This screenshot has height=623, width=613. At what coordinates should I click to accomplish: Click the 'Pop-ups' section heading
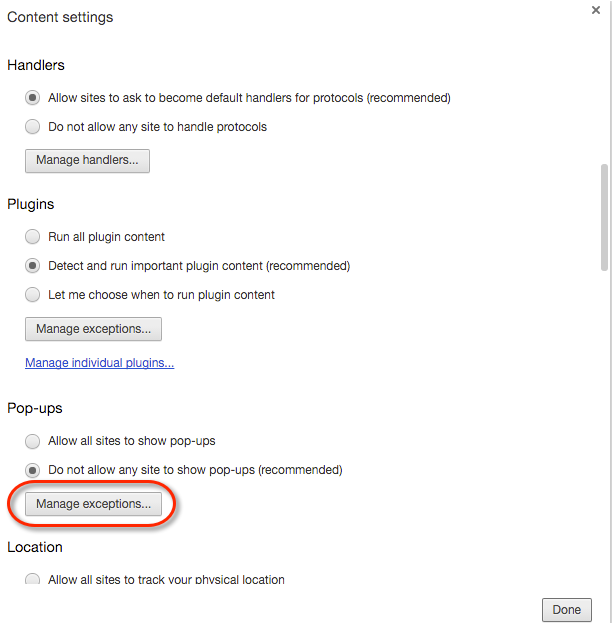pos(35,409)
